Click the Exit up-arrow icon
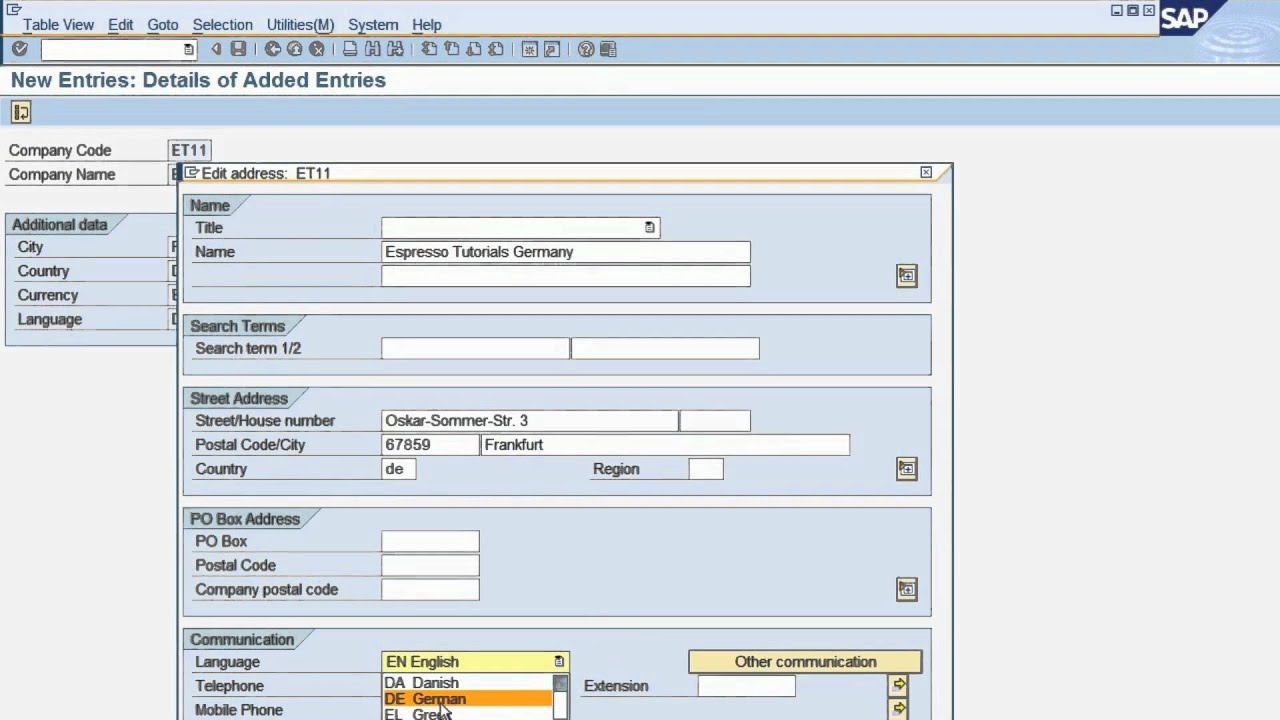Screen dimensions: 1280x720 click(294, 49)
